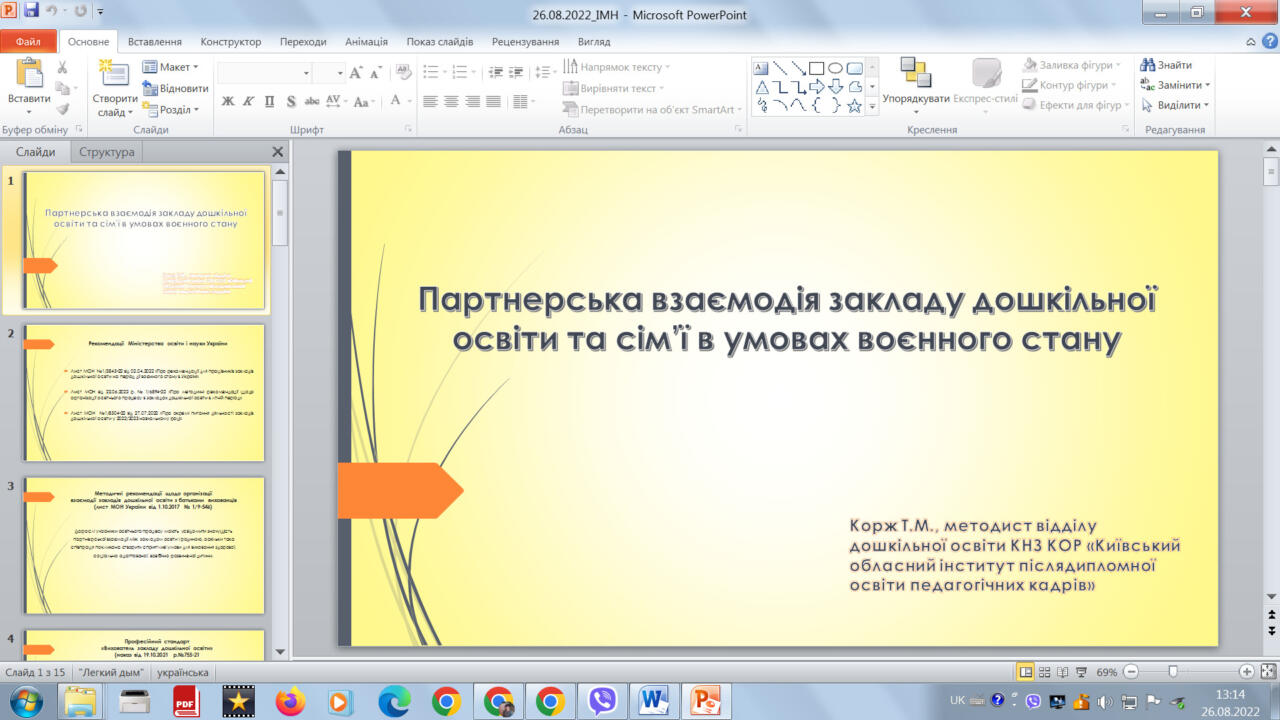The height and width of the screenshot is (720, 1280).
Task: Open Viber from the Windows taskbar
Action: point(602,701)
